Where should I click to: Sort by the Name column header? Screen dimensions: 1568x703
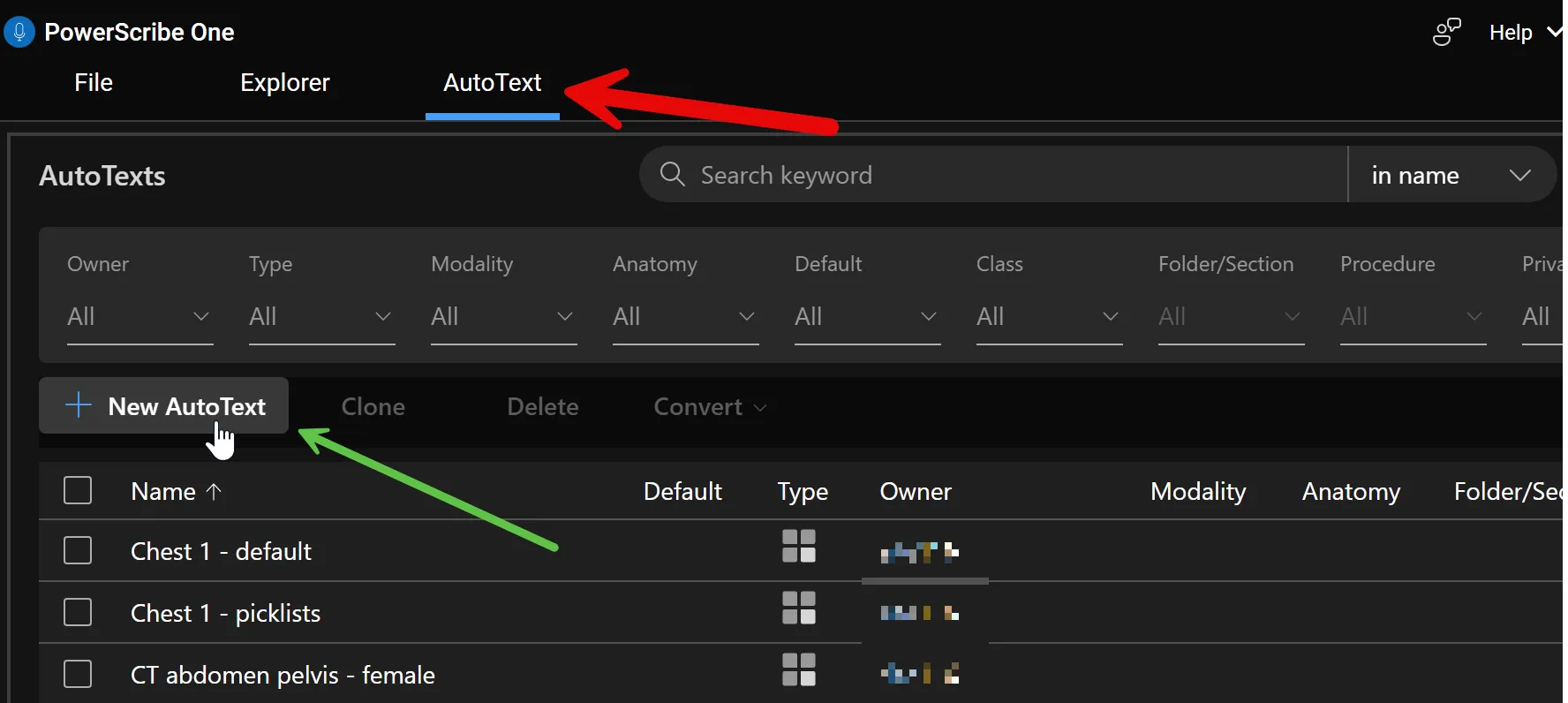tap(163, 491)
